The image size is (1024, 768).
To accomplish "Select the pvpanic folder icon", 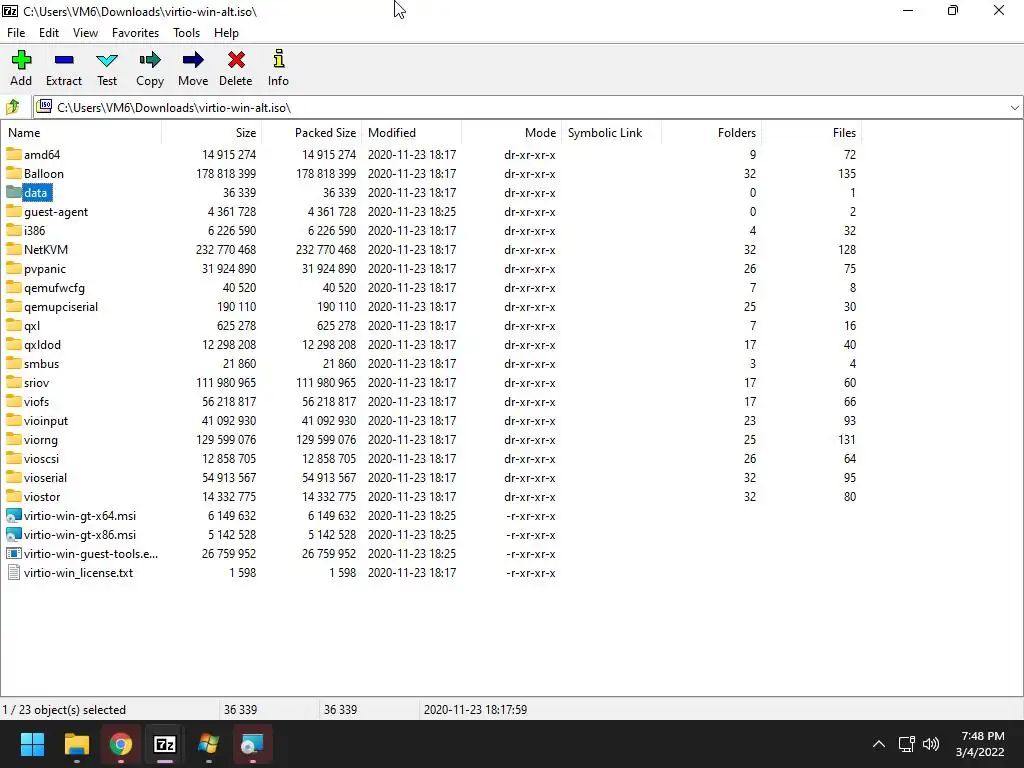I will point(14,268).
